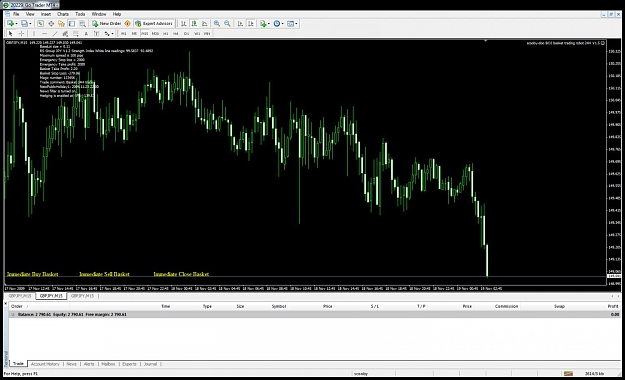625x380 pixels.
Task: Expand the Templates dropdown arrow
Action: tap(297, 24)
